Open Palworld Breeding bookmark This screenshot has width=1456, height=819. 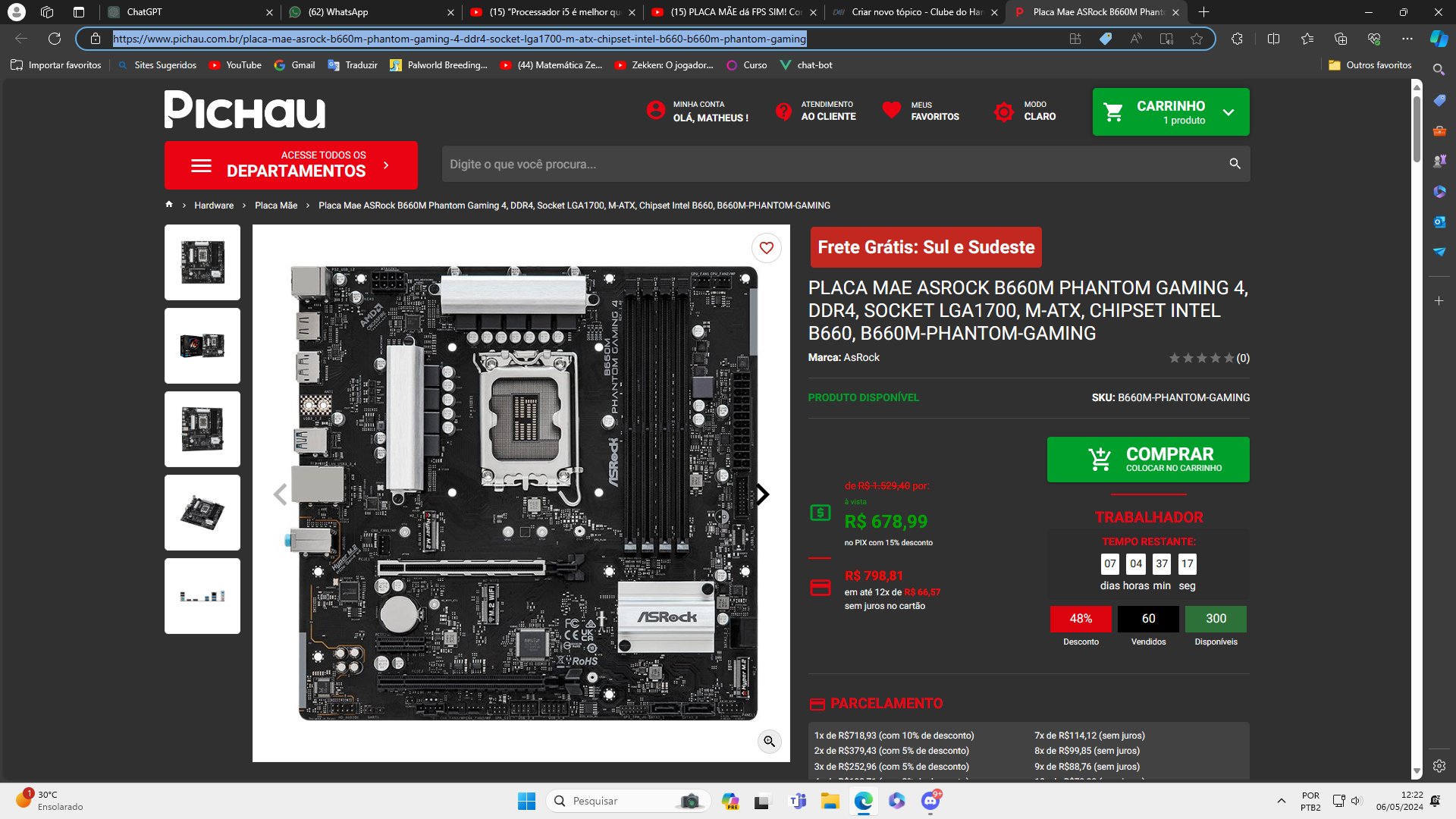[438, 65]
